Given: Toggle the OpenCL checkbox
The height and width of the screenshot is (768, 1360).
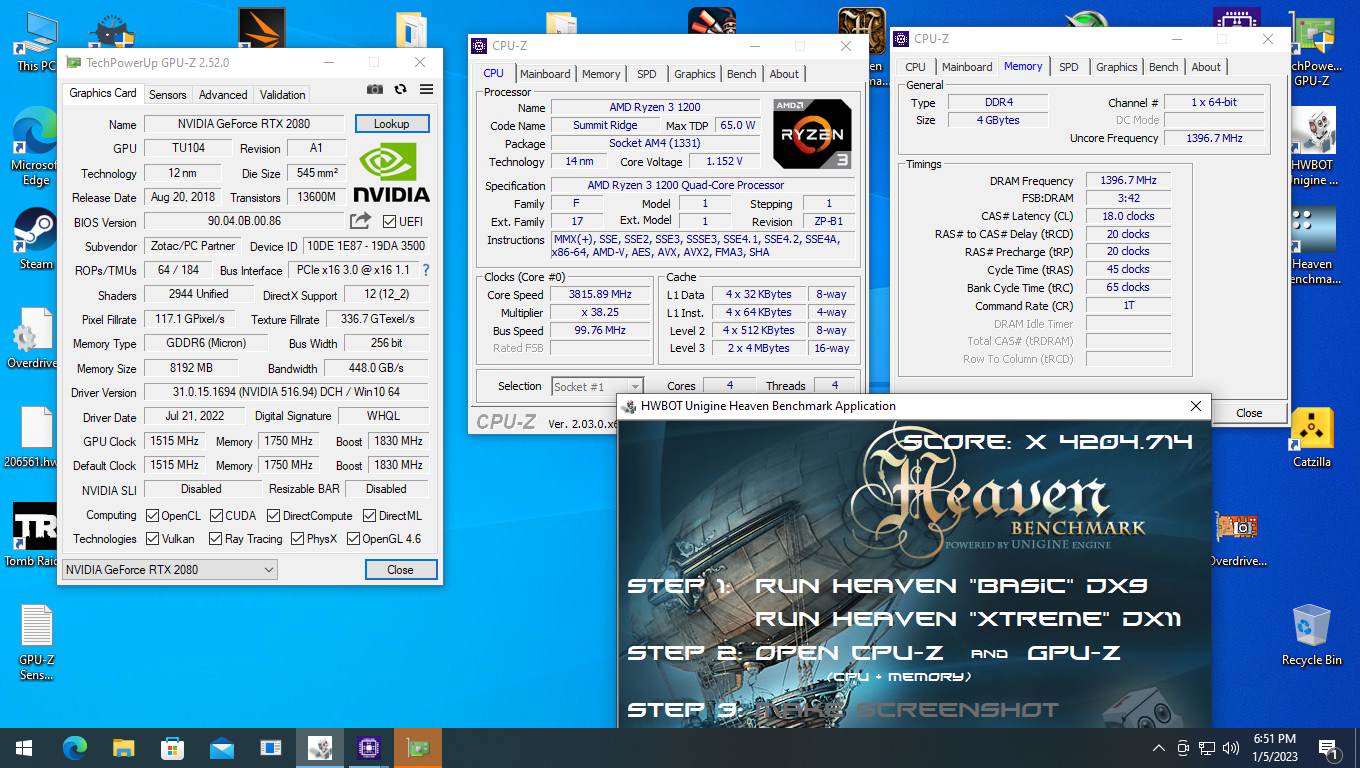Looking at the screenshot, I should [x=152, y=516].
